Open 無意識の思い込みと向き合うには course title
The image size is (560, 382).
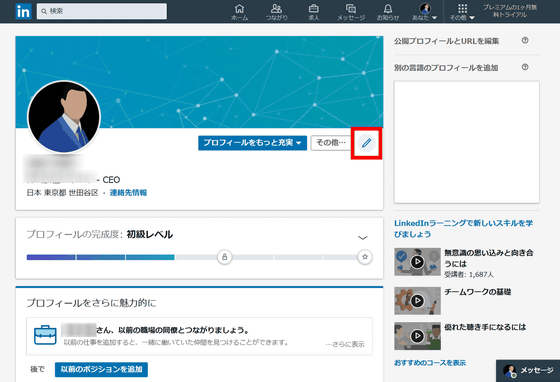click(x=489, y=258)
